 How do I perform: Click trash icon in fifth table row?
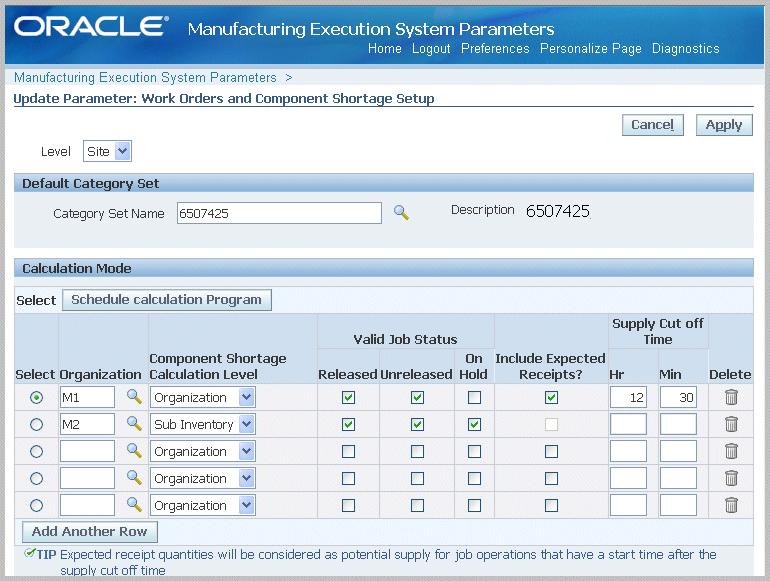tap(731, 505)
